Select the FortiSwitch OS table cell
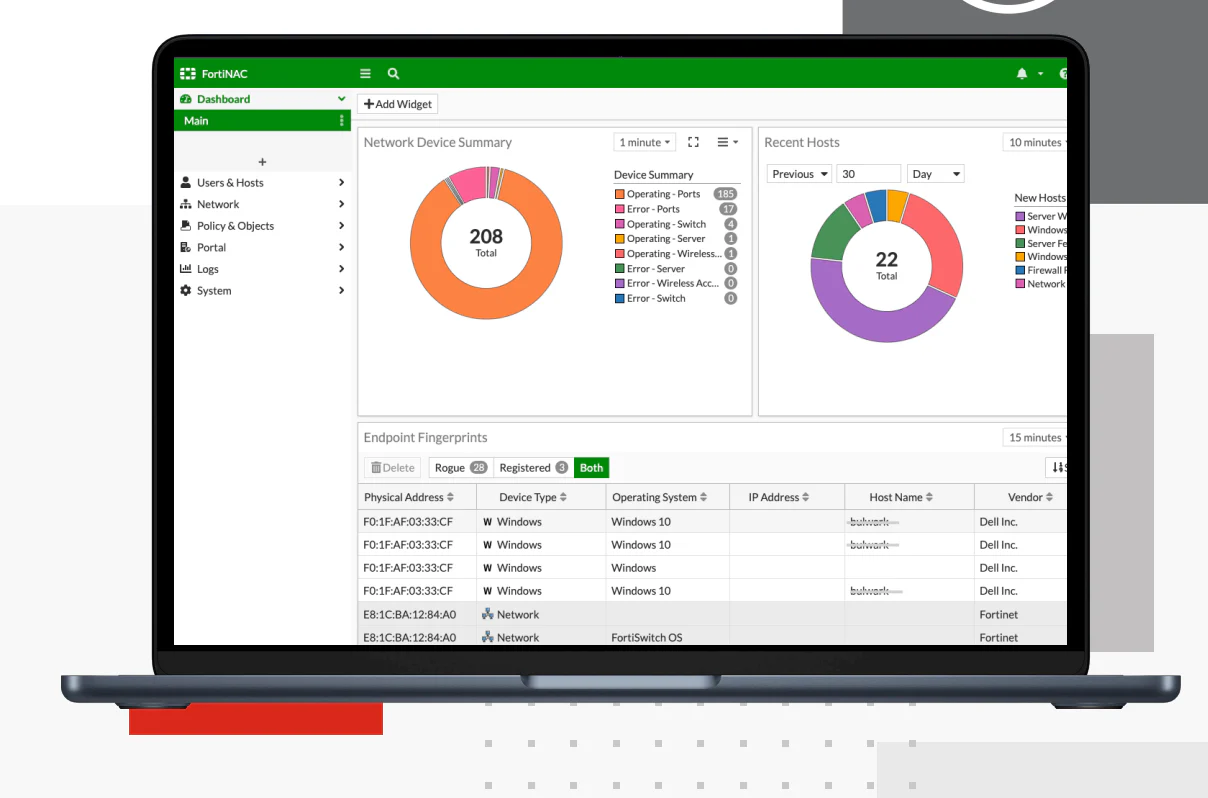 [667, 638]
